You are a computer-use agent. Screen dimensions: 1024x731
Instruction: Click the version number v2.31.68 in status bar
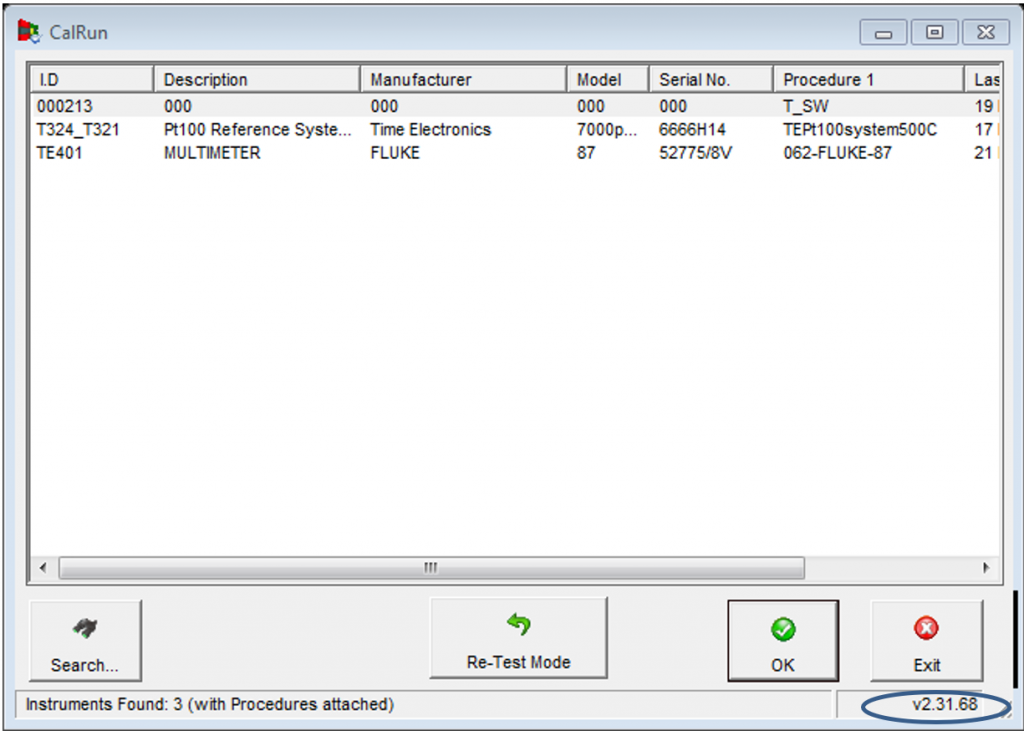pyautogui.click(x=944, y=705)
